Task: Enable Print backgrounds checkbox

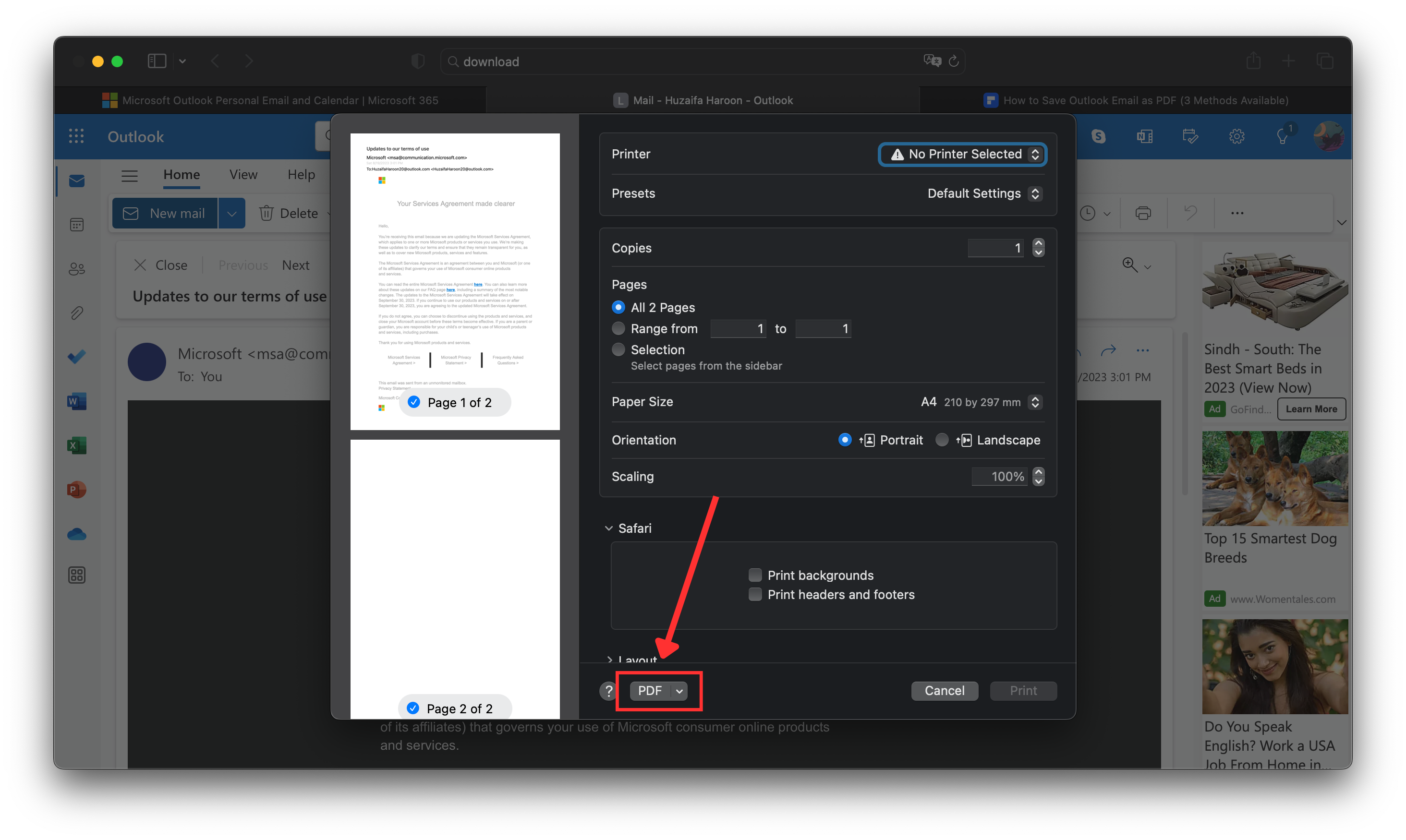Action: [x=755, y=575]
